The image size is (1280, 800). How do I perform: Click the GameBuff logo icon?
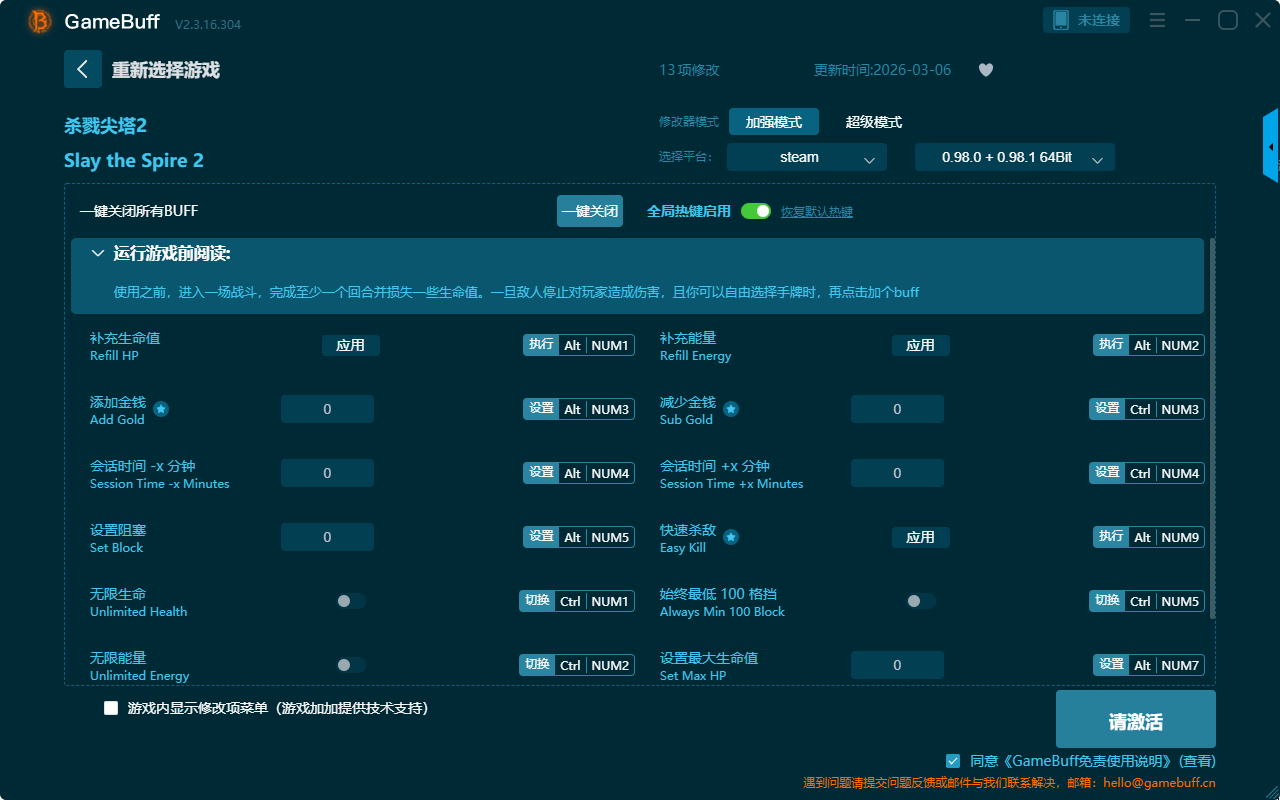(40, 21)
